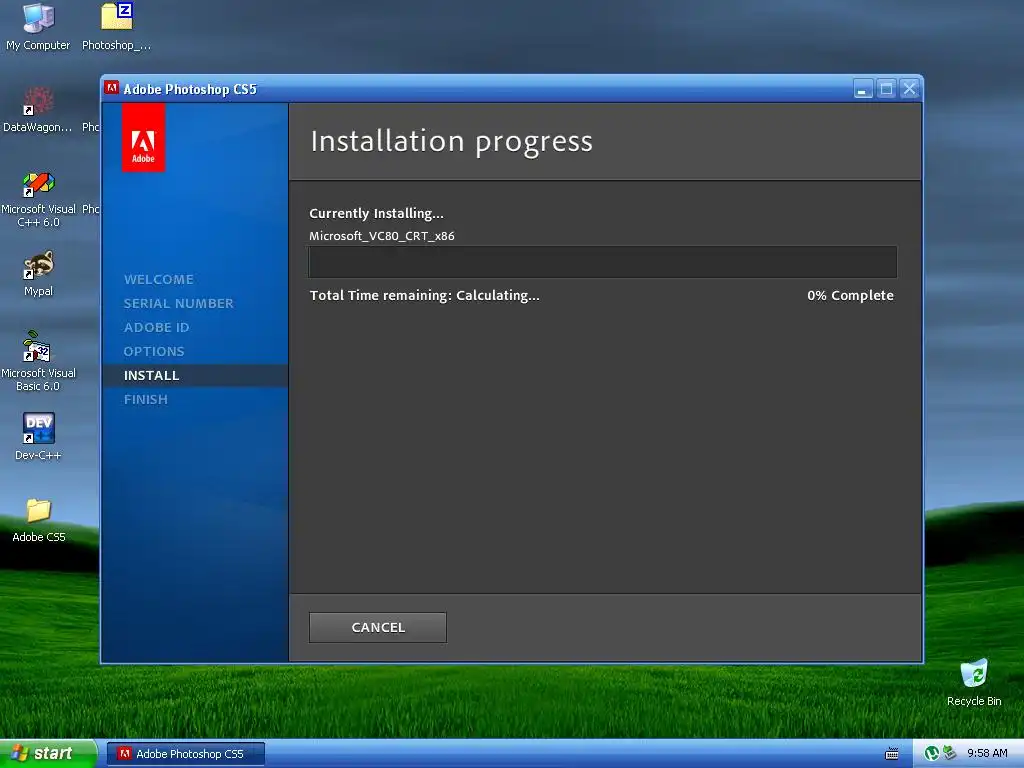Image resolution: width=1024 pixels, height=768 pixels.
Task: Click the Microsoft_VC80_CRT_x86 component text
Action: [x=381, y=236]
